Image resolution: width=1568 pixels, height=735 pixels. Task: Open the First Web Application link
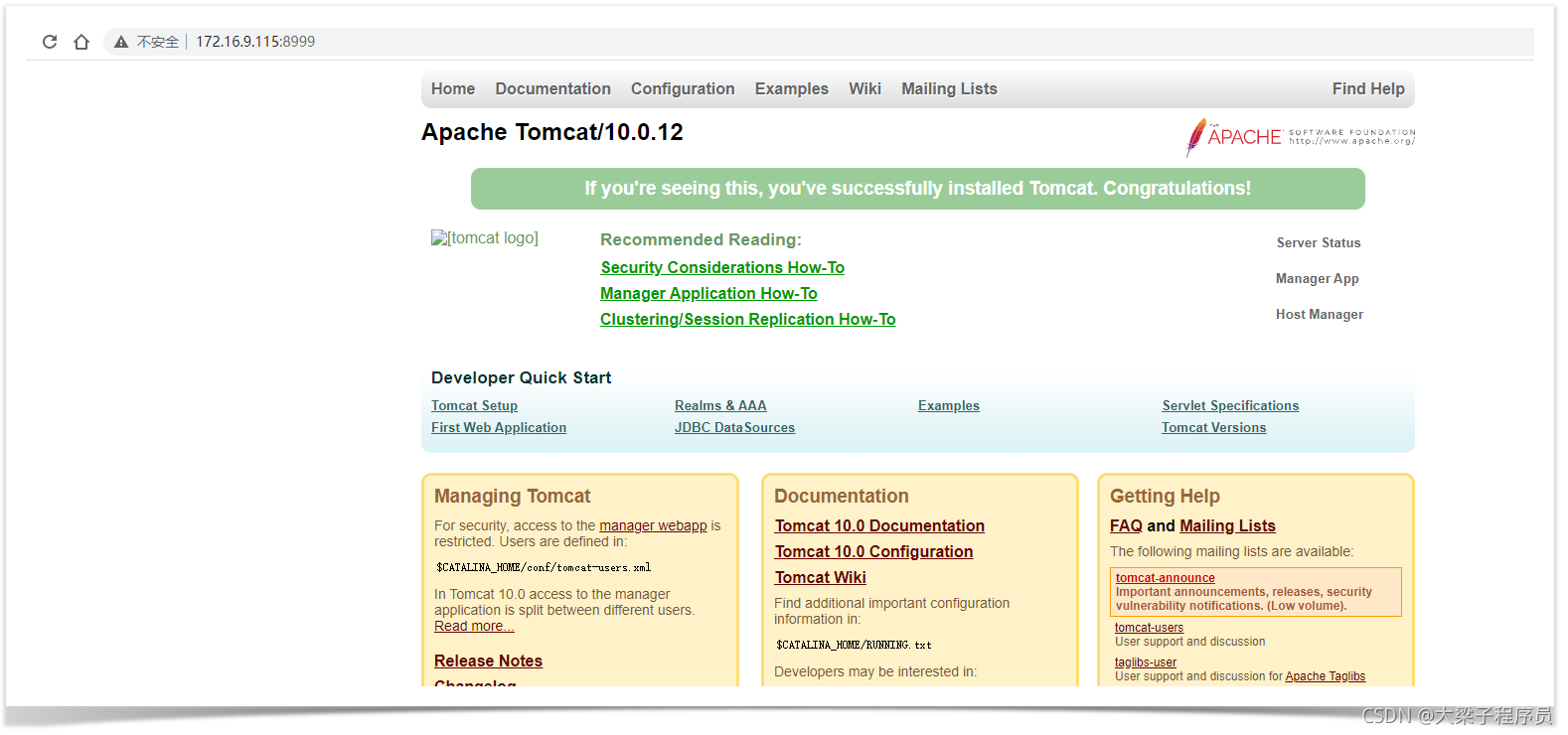(499, 428)
